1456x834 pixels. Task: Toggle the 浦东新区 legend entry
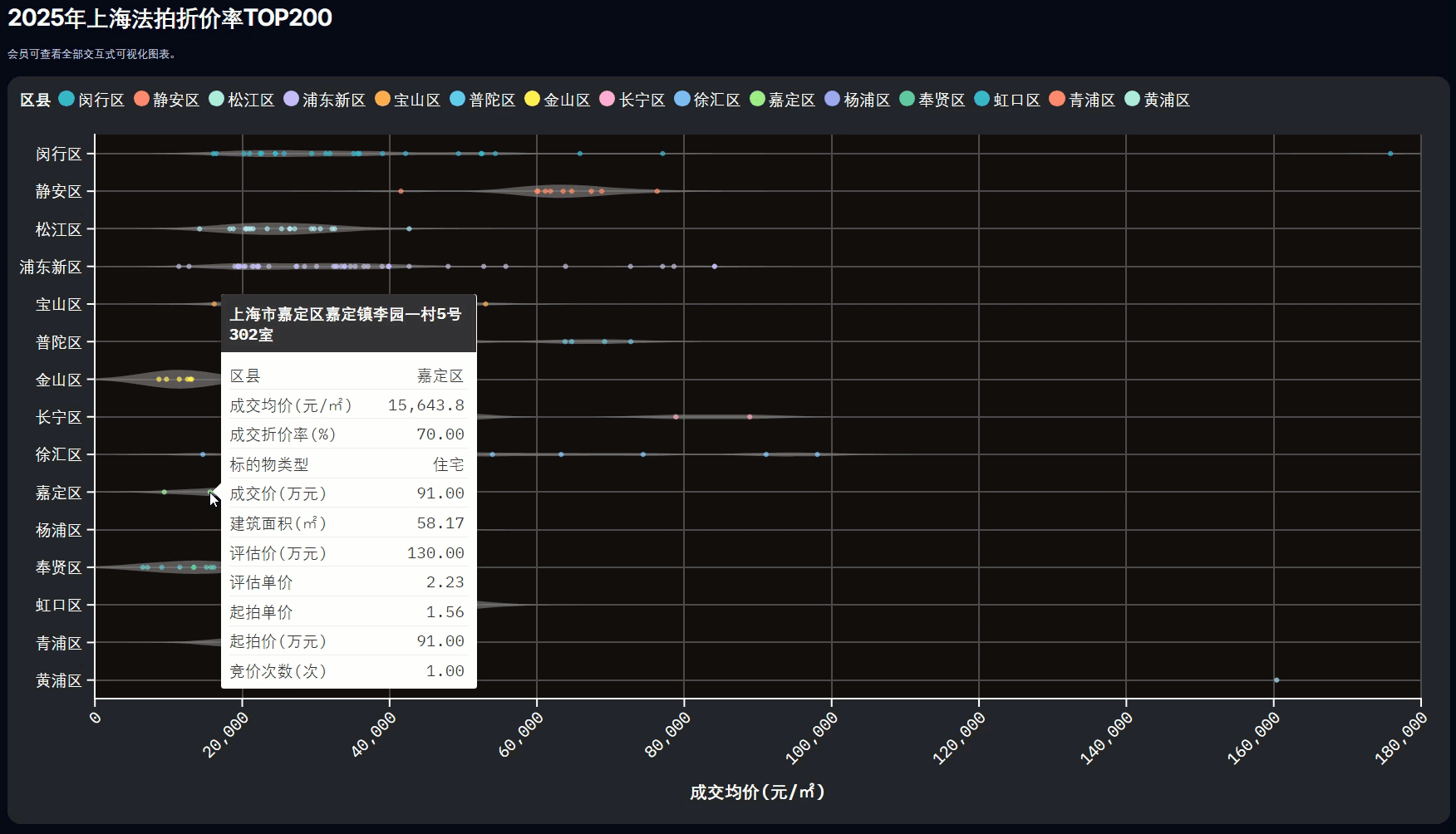(333, 100)
